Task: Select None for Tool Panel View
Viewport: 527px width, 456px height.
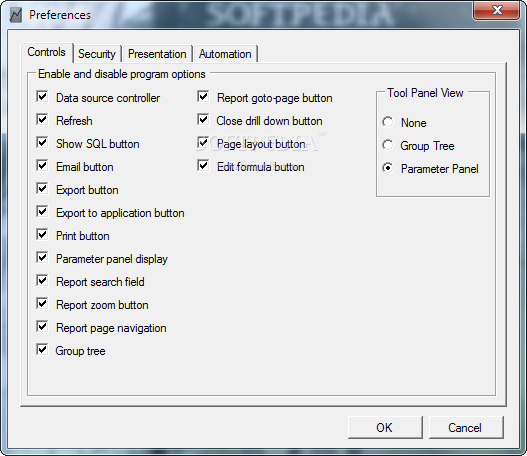Action: [388, 122]
